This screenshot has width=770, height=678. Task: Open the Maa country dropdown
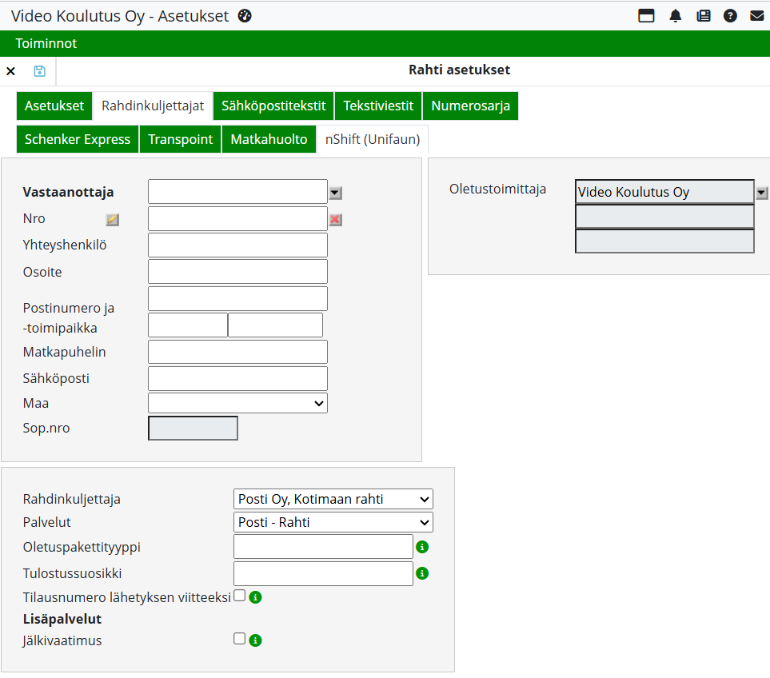pos(238,403)
